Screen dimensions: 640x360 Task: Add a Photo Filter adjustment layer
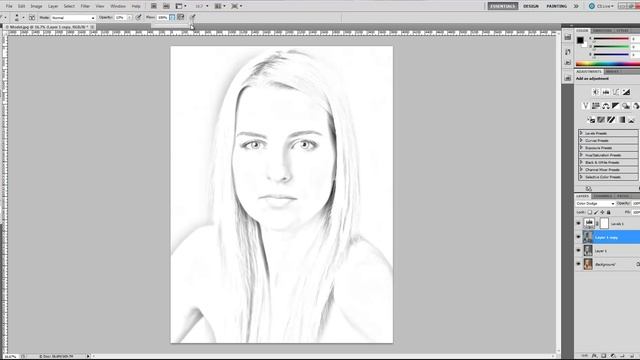pyautogui.click(x=626, y=106)
